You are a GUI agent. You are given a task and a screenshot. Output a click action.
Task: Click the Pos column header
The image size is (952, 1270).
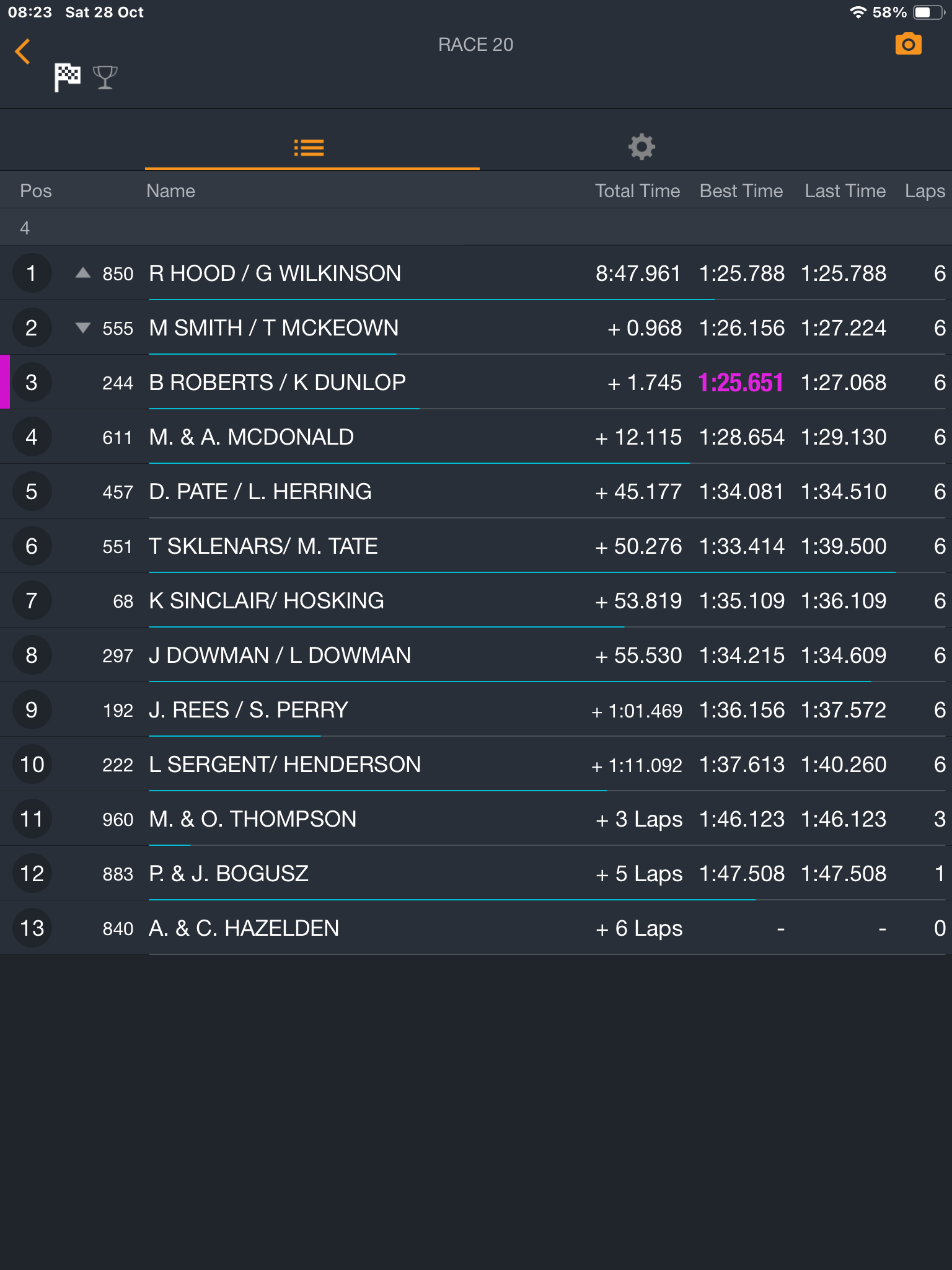click(36, 190)
